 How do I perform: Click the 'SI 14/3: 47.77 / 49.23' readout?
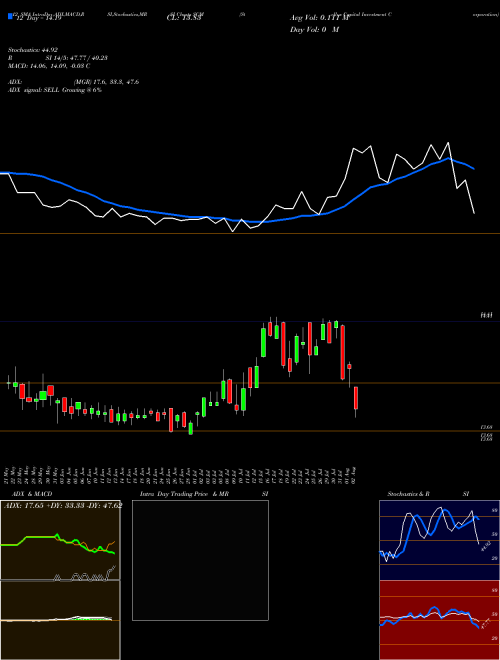77,58
